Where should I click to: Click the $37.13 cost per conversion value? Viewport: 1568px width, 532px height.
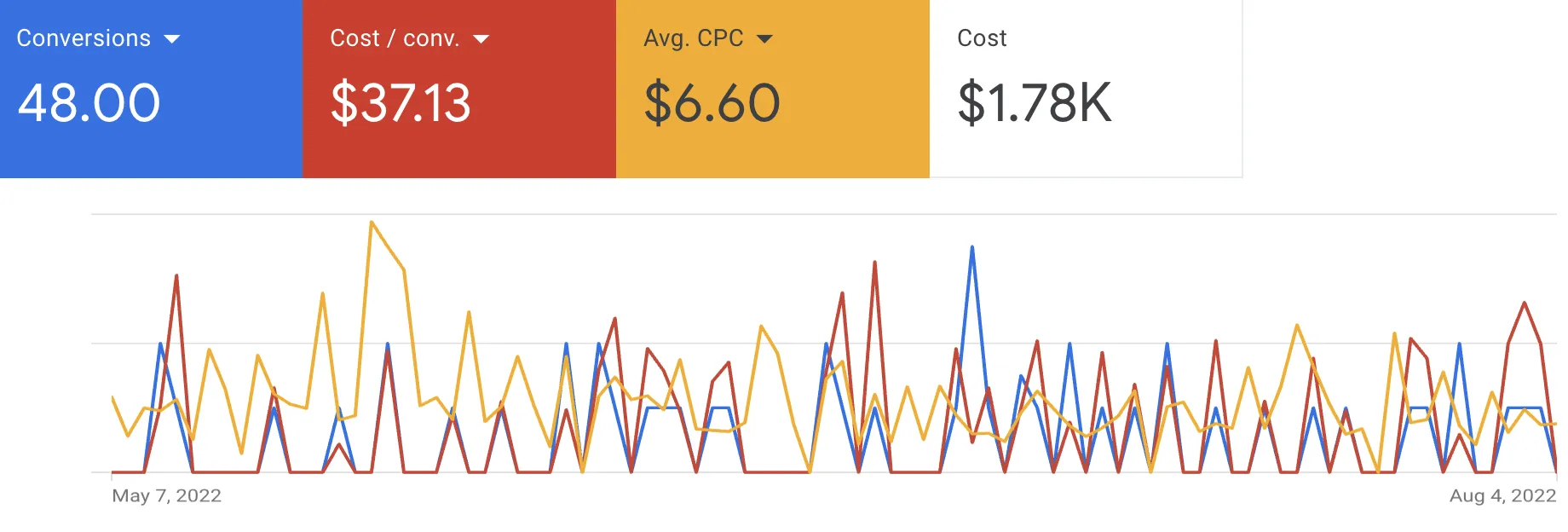tap(401, 103)
